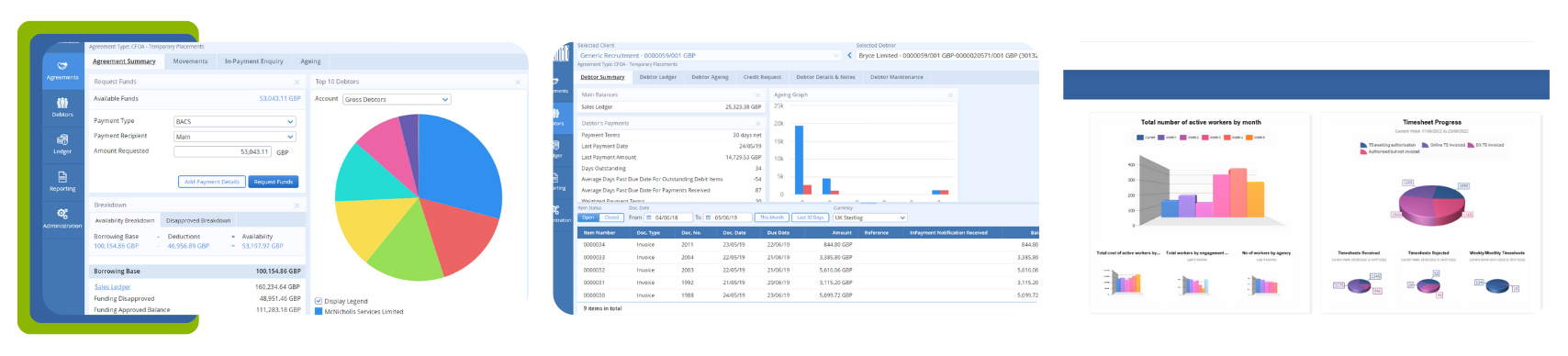Screen dimensions: 1568x356
Task: Toggle the Display Legend checkbox
Action: click(x=319, y=301)
